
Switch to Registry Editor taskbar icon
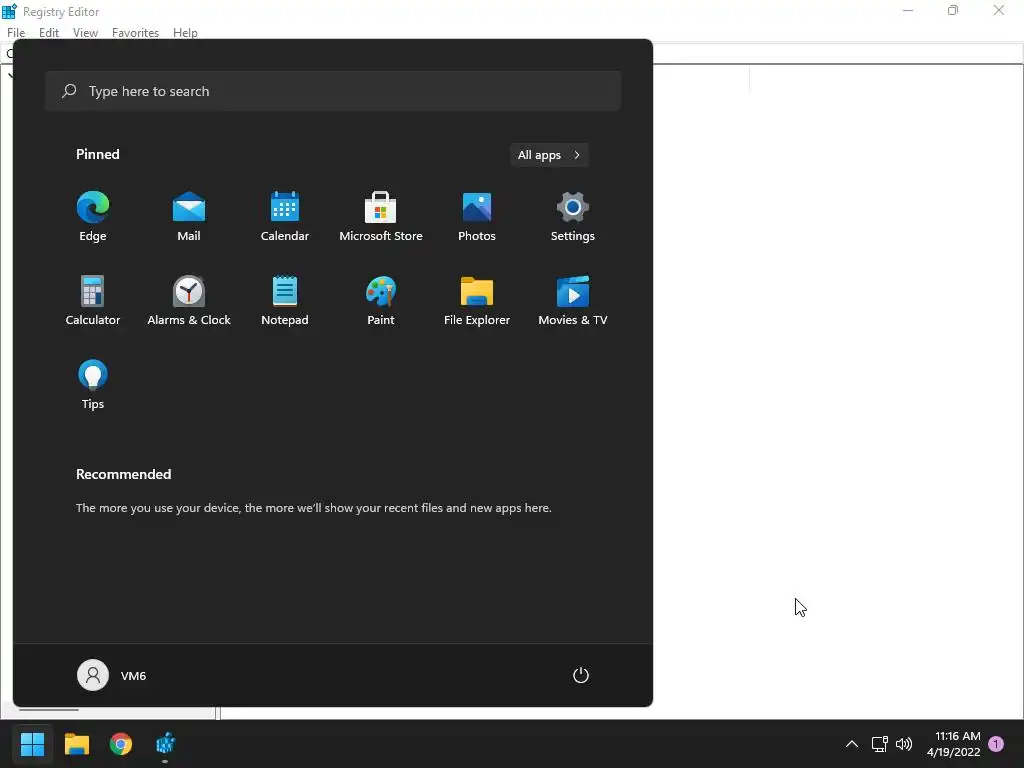[165, 744]
